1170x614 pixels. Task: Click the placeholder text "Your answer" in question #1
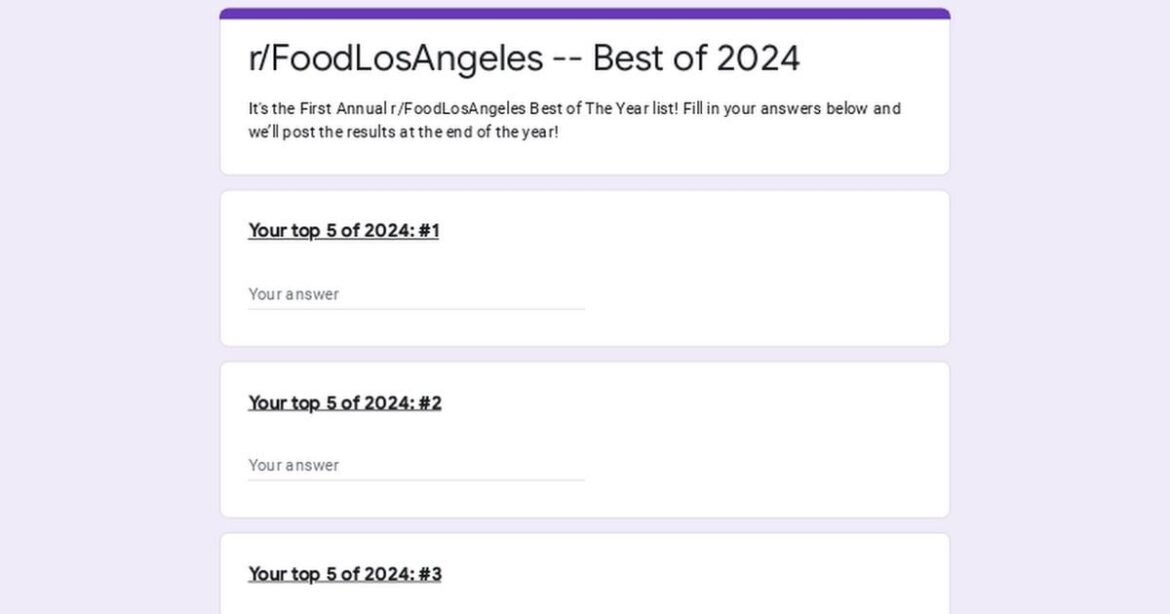pyautogui.click(x=293, y=294)
